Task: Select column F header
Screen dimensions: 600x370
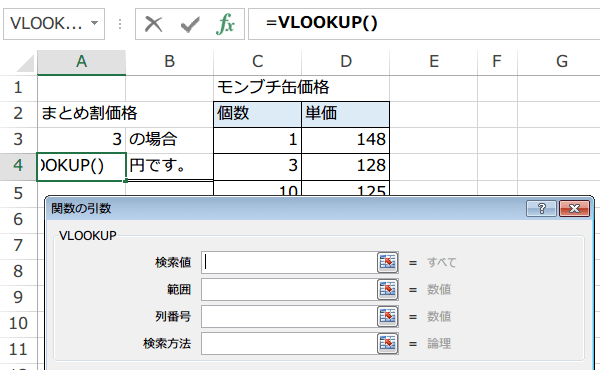Action: point(497,62)
